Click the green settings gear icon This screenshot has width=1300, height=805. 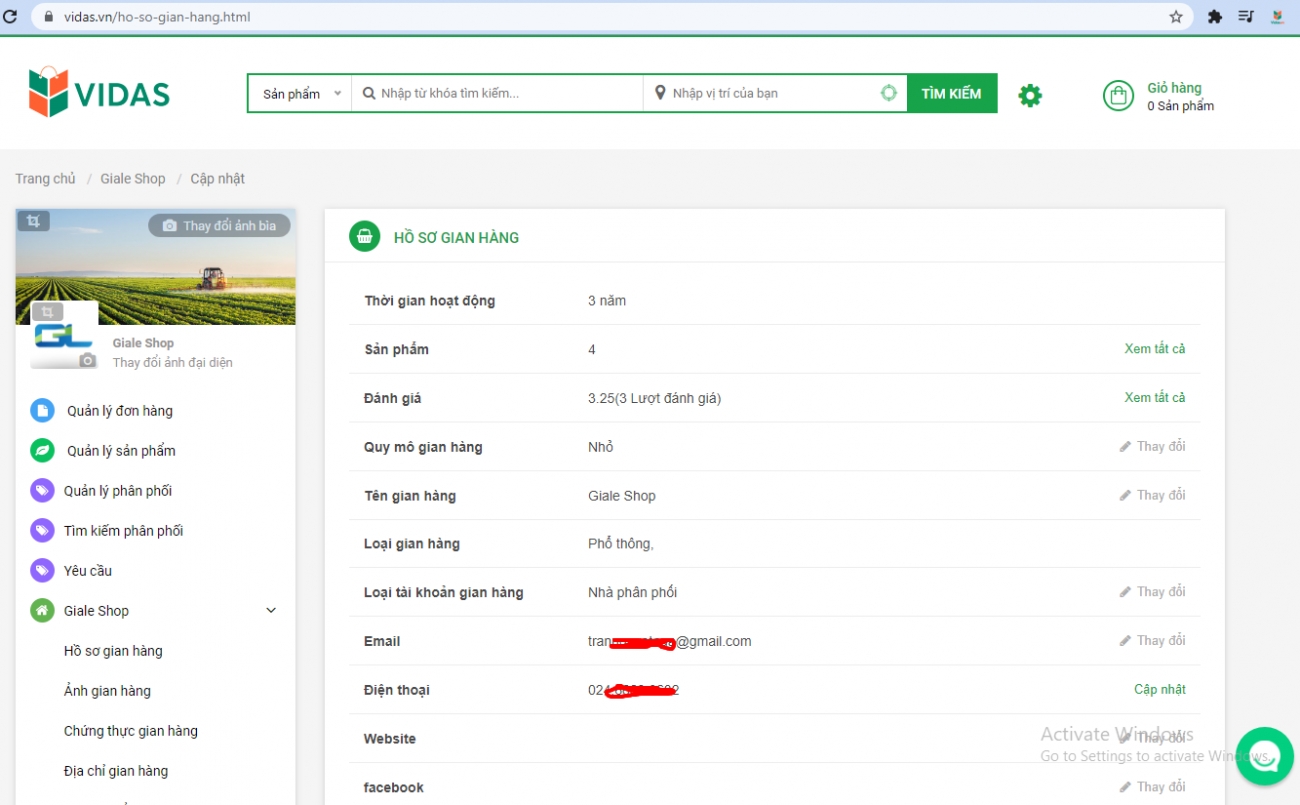[x=1030, y=95]
